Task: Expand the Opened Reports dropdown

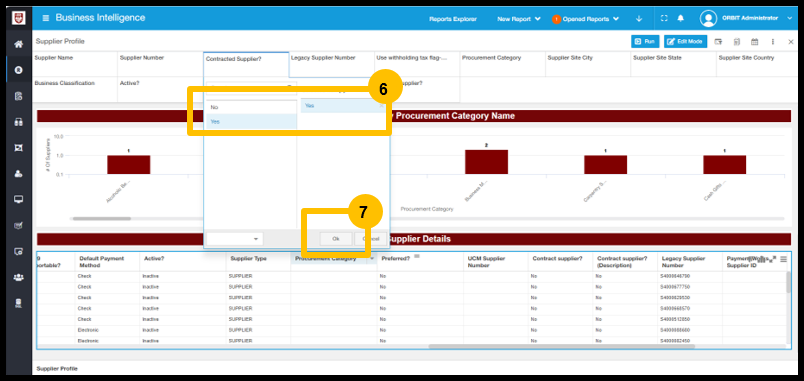Action: [586, 19]
